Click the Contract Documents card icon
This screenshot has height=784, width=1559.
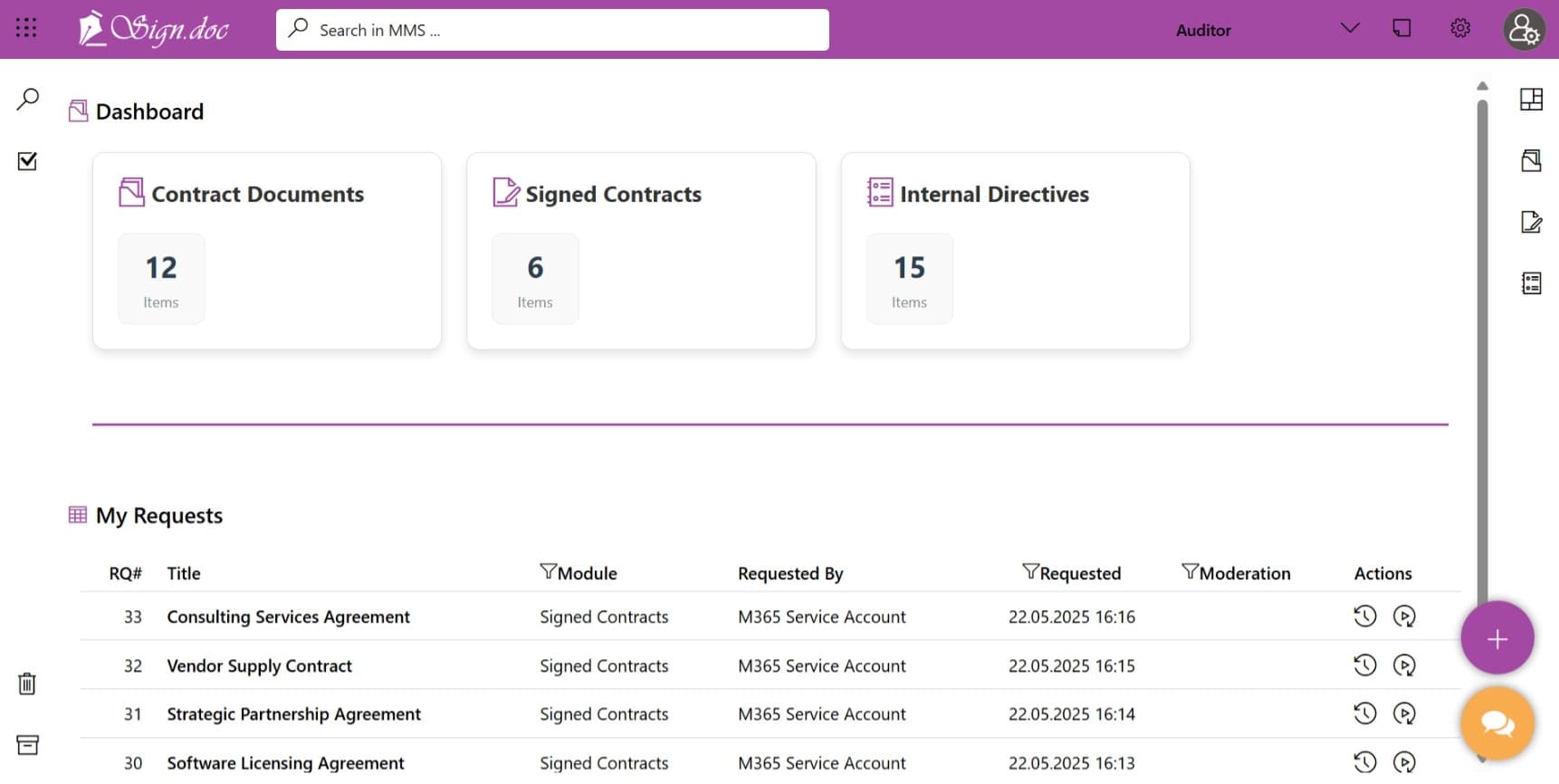pos(132,192)
